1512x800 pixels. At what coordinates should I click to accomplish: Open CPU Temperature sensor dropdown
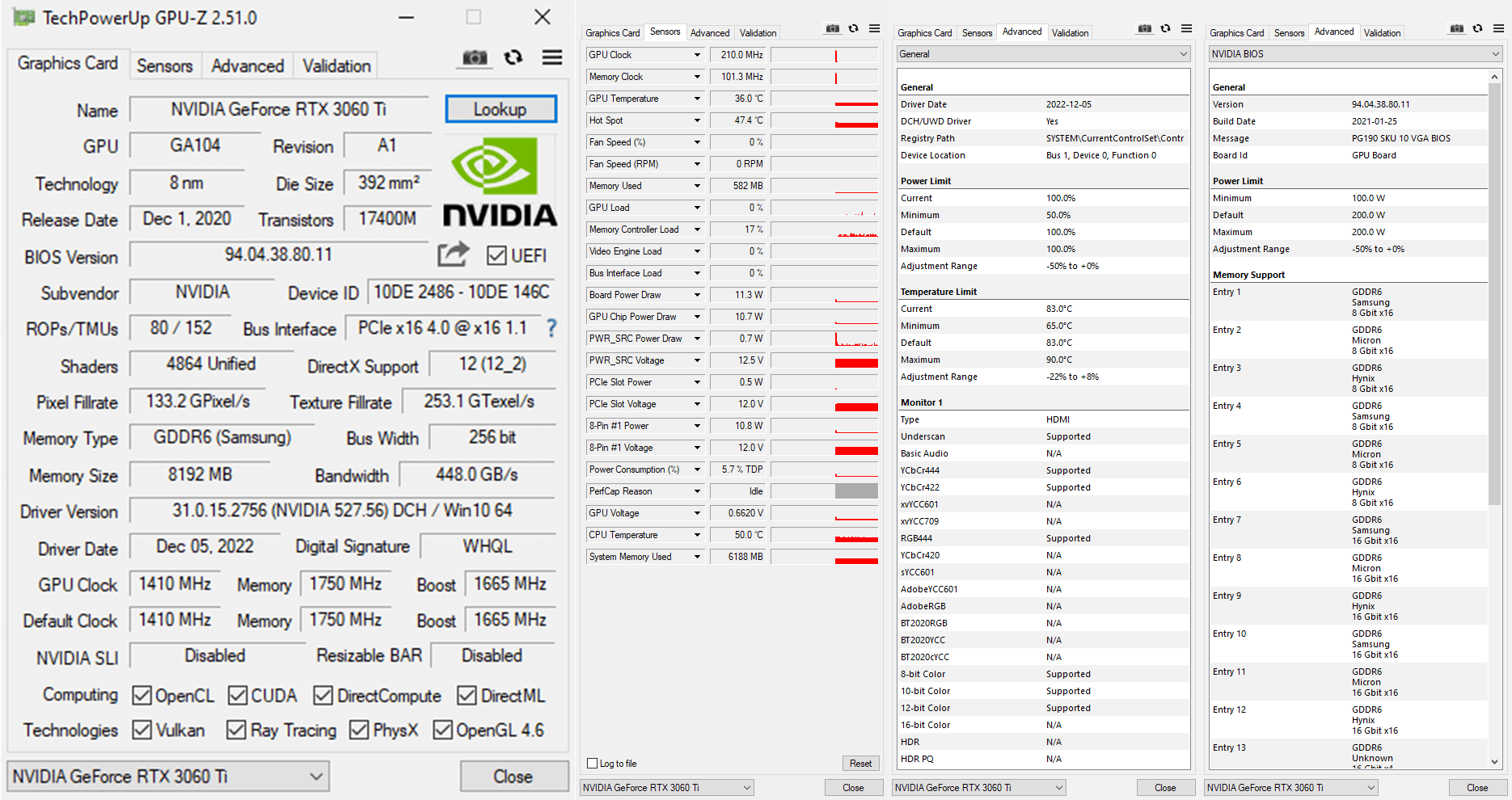pyautogui.click(x=697, y=535)
